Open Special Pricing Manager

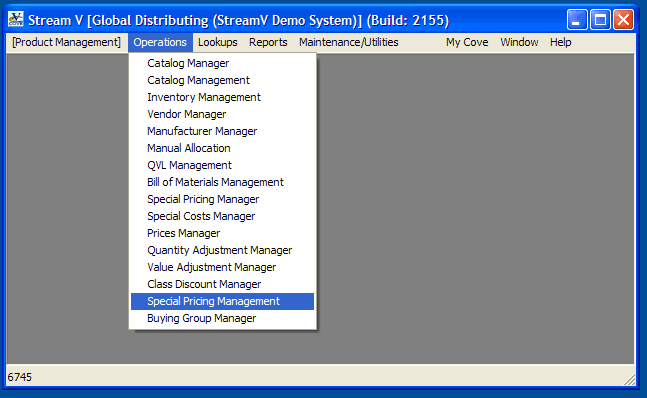click(222, 199)
